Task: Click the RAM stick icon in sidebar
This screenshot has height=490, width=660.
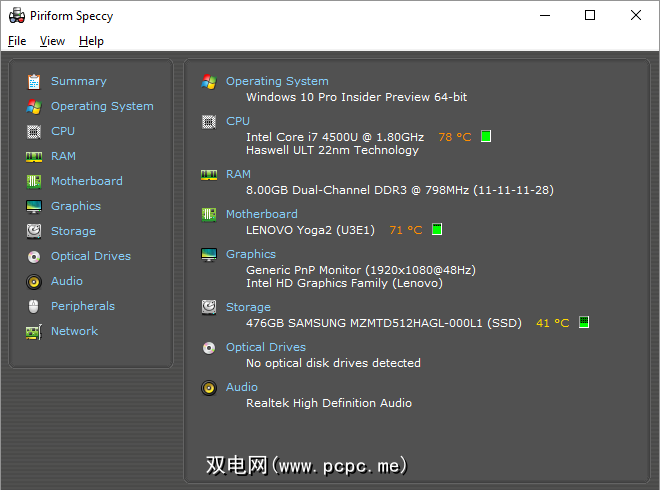Action: point(34,156)
